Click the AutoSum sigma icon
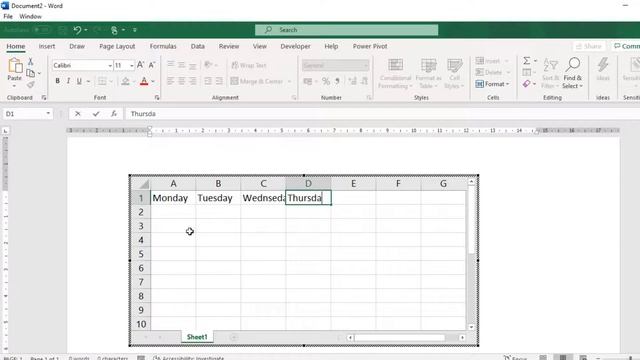This screenshot has width=640, height=360. (527, 60)
